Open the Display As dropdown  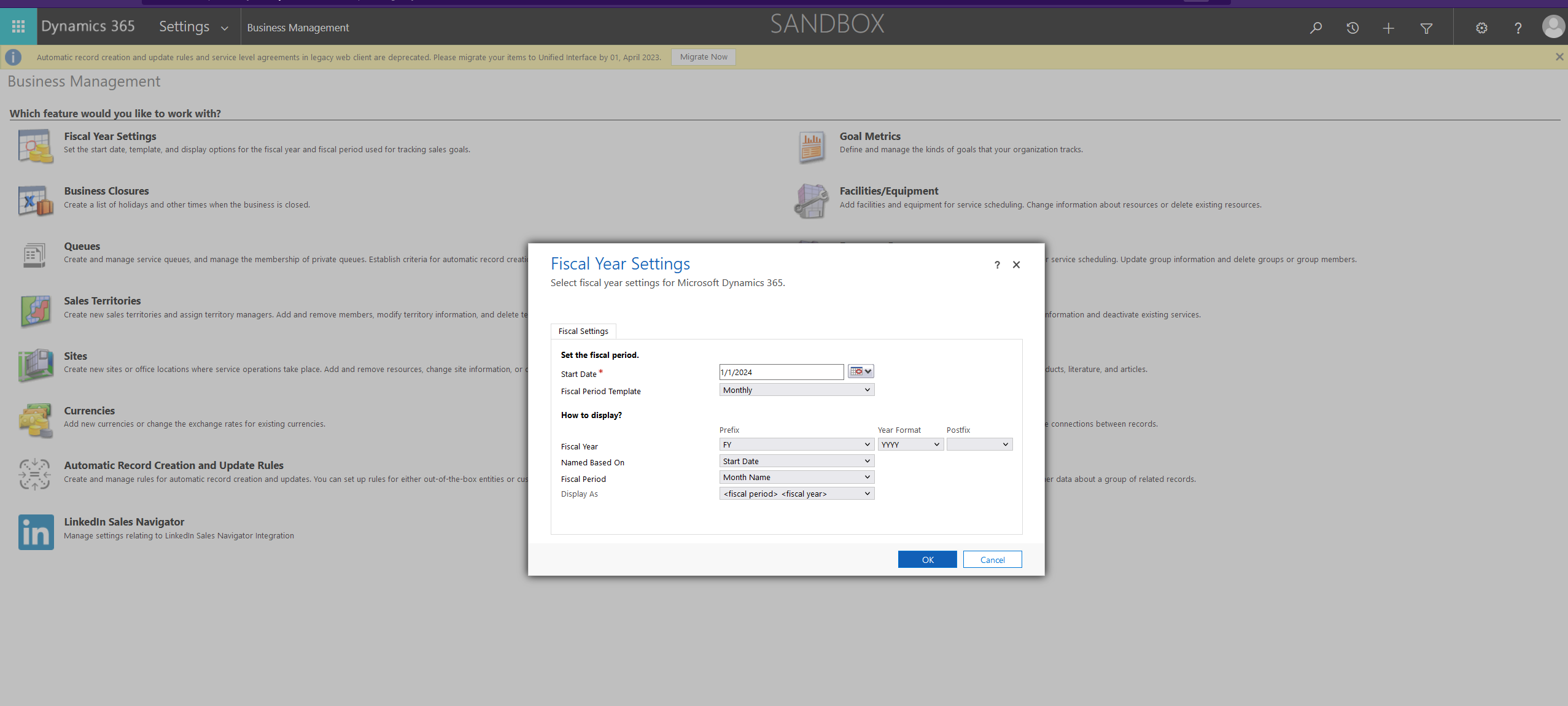(797, 494)
